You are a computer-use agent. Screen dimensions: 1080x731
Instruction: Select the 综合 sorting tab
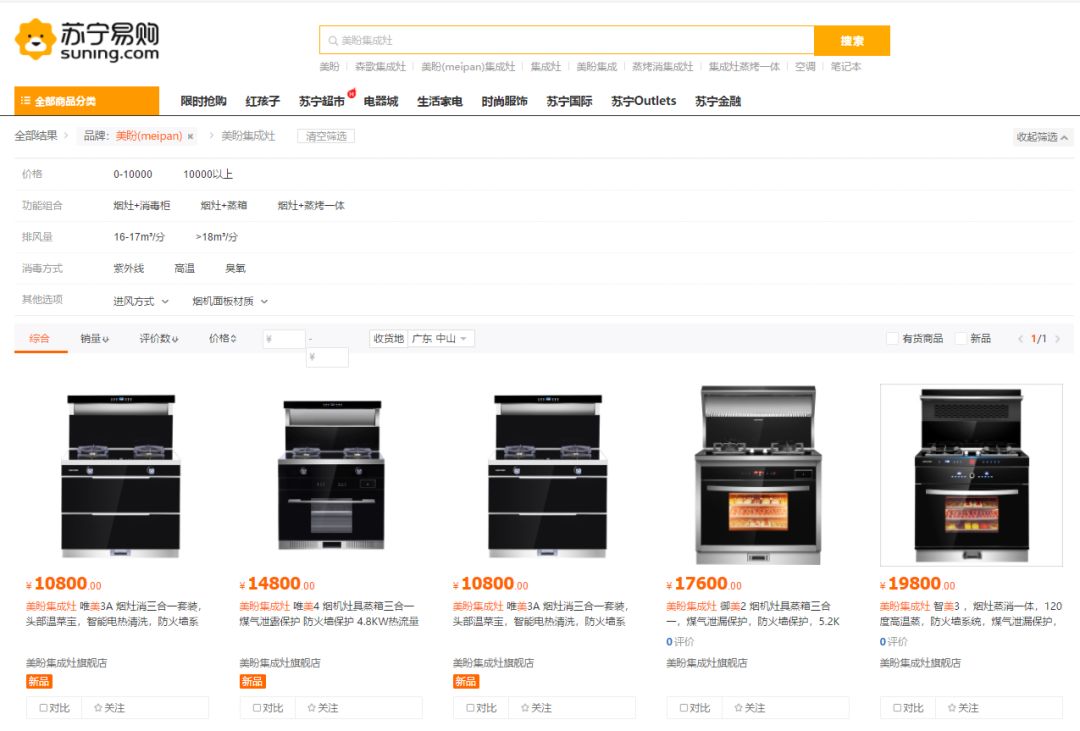(39, 338)
